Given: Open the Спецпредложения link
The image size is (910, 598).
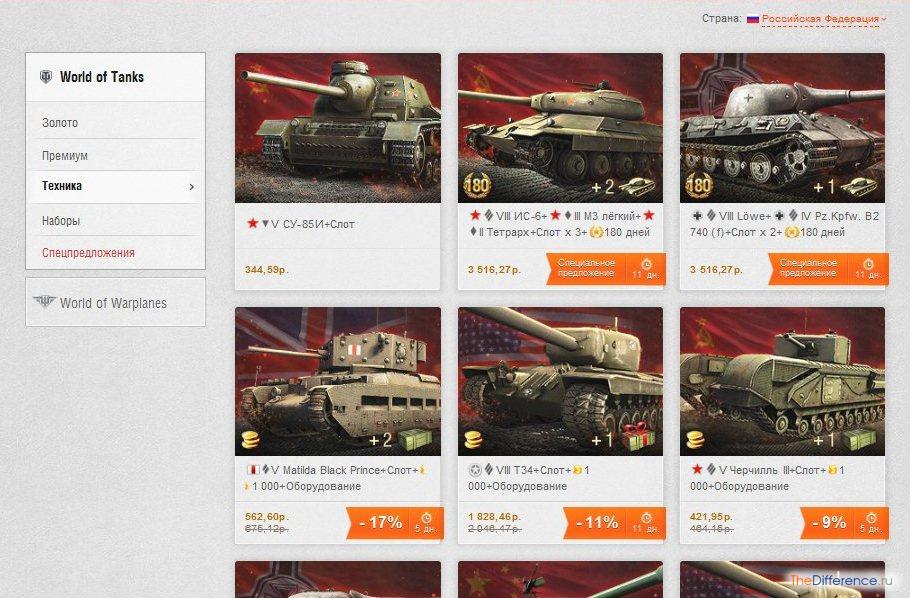Looking at the screenshot, I should [88, 253].
